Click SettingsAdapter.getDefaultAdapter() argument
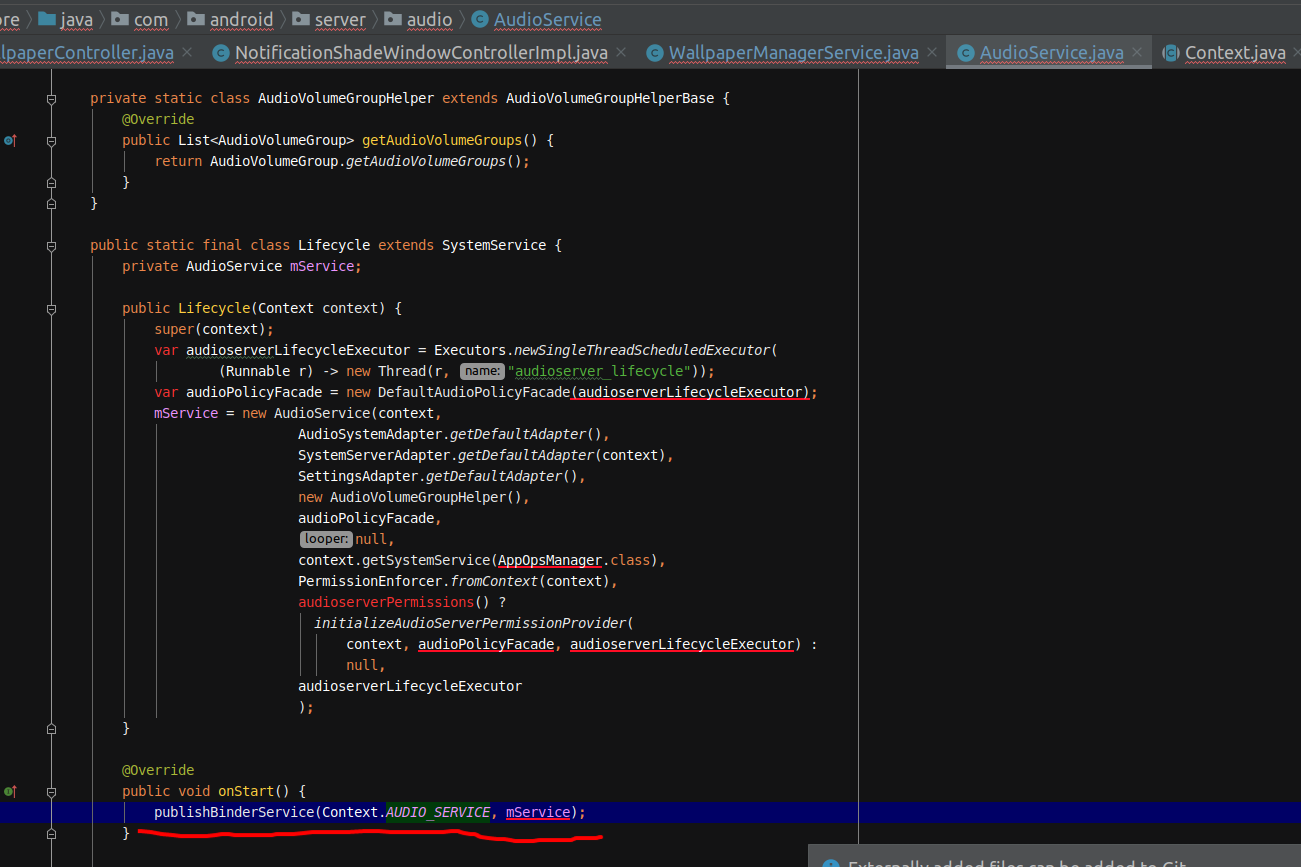Screen dimensions: 1301x867 [438, 476]
